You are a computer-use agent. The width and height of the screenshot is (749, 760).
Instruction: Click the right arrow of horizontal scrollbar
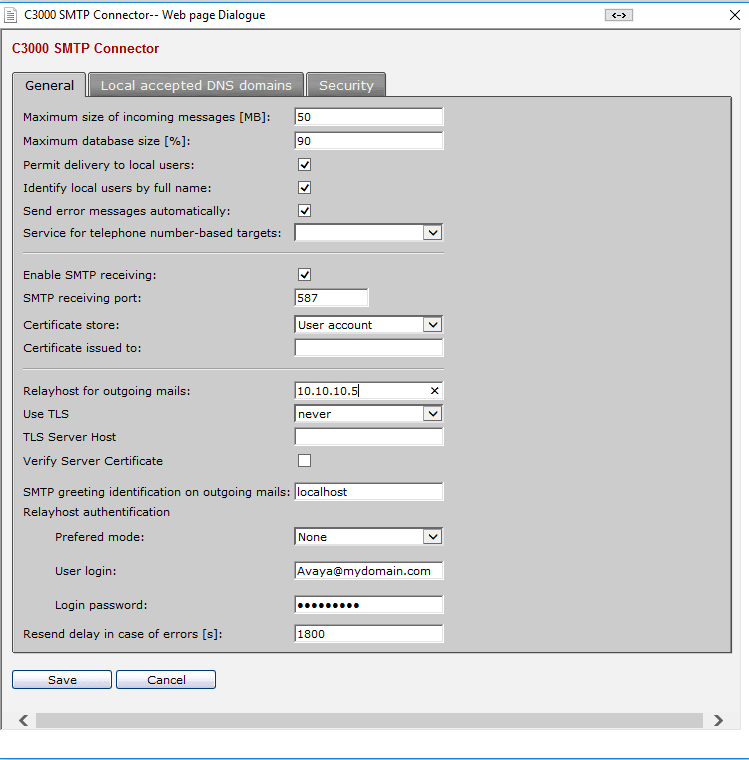tap(718, 720)
